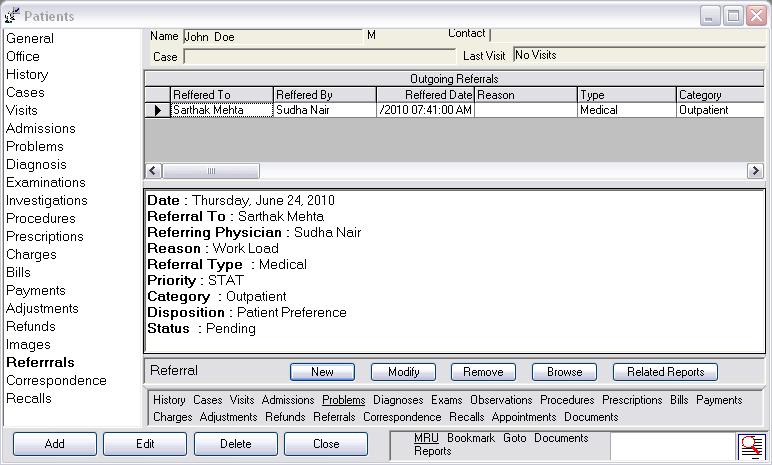Image resolution: width=772 pixels, height=465 pixels.
Task: Click the Edit button
Action: pos(145,444)
